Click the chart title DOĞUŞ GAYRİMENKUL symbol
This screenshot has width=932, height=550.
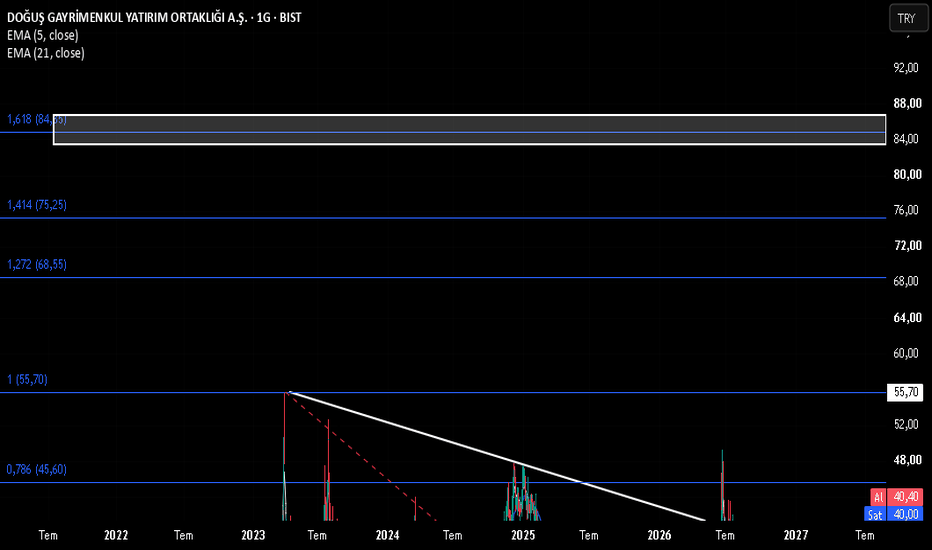click(x=154, y=17)
